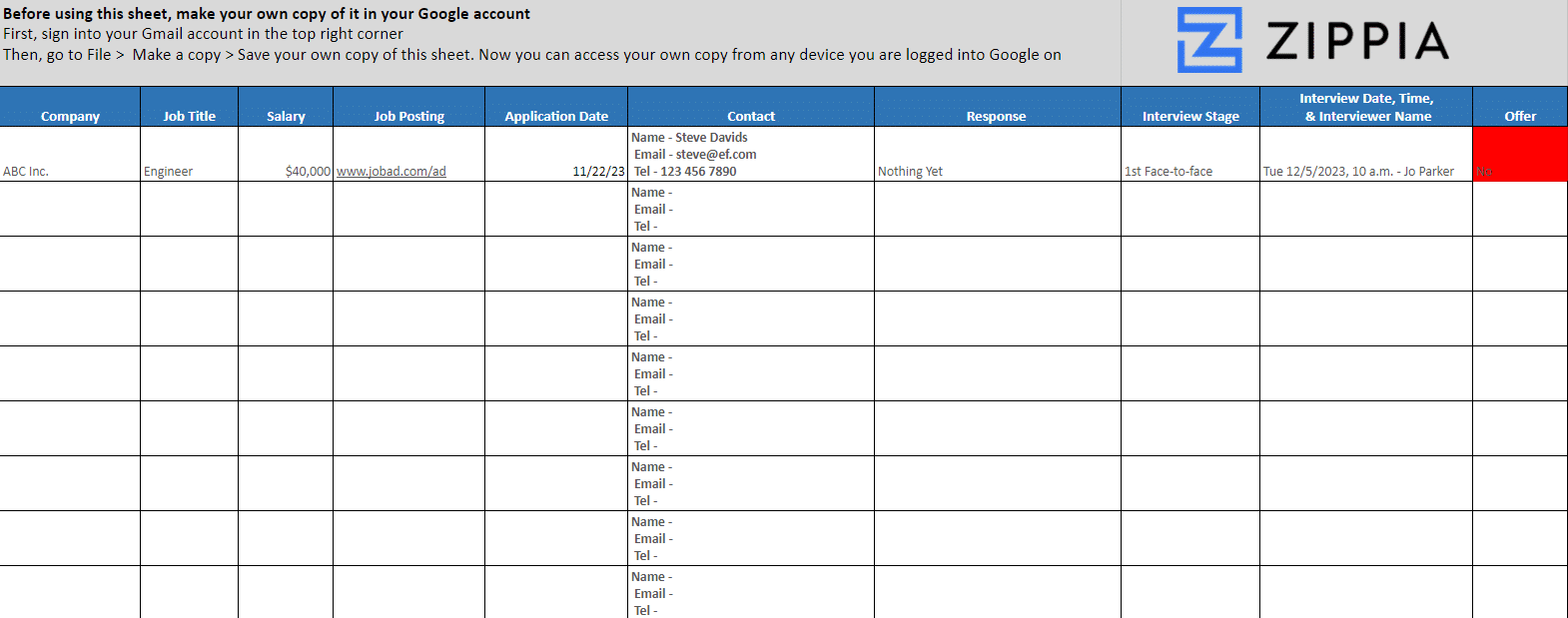This screenshot has height=618, width=1568.
Task: Select the Nothing Yet response cell
Action: pos(996,155)
